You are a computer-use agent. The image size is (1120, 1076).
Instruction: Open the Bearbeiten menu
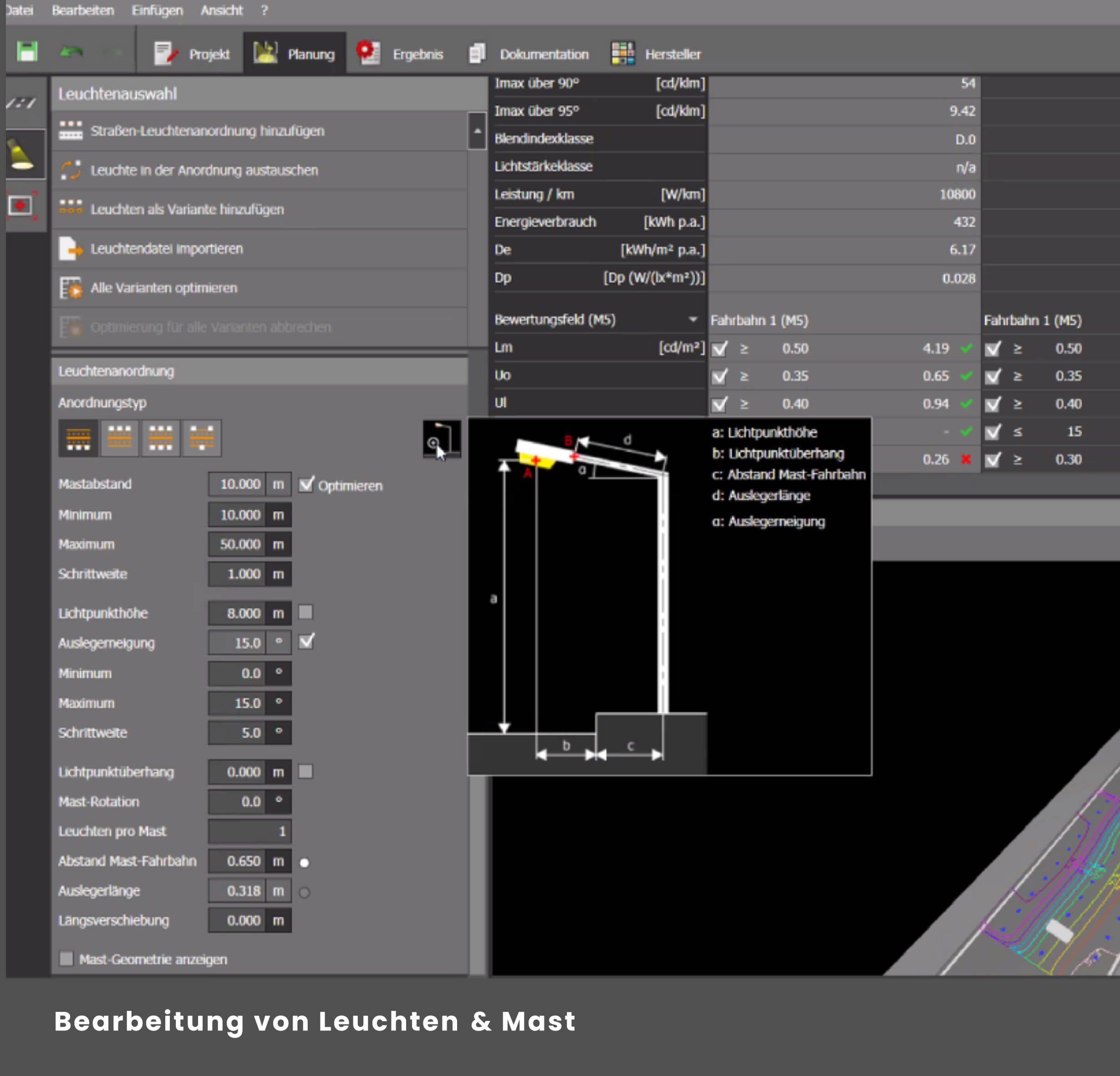point(83,10)
